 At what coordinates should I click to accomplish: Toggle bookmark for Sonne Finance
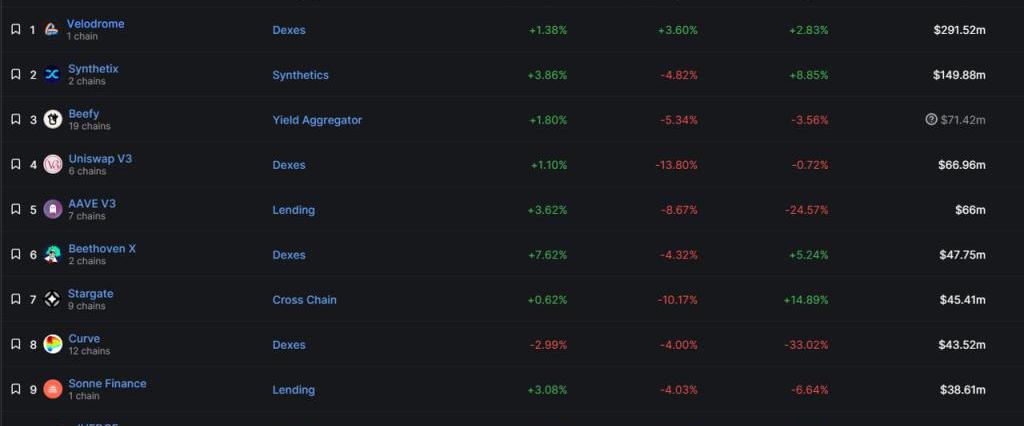pyautogui.click(x=16, y=389)
